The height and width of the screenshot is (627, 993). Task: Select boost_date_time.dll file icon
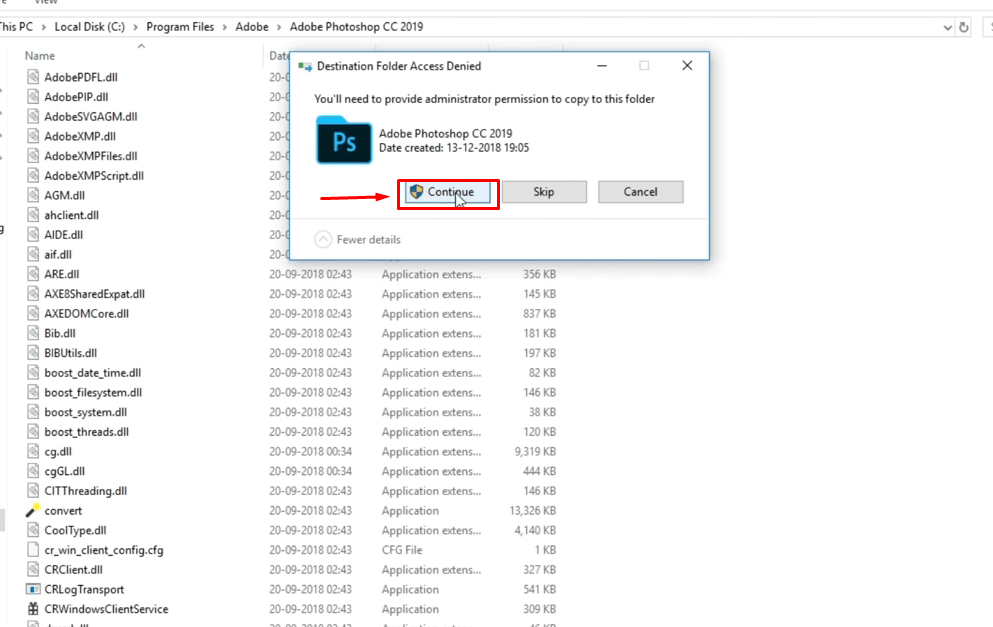[33, 372]
